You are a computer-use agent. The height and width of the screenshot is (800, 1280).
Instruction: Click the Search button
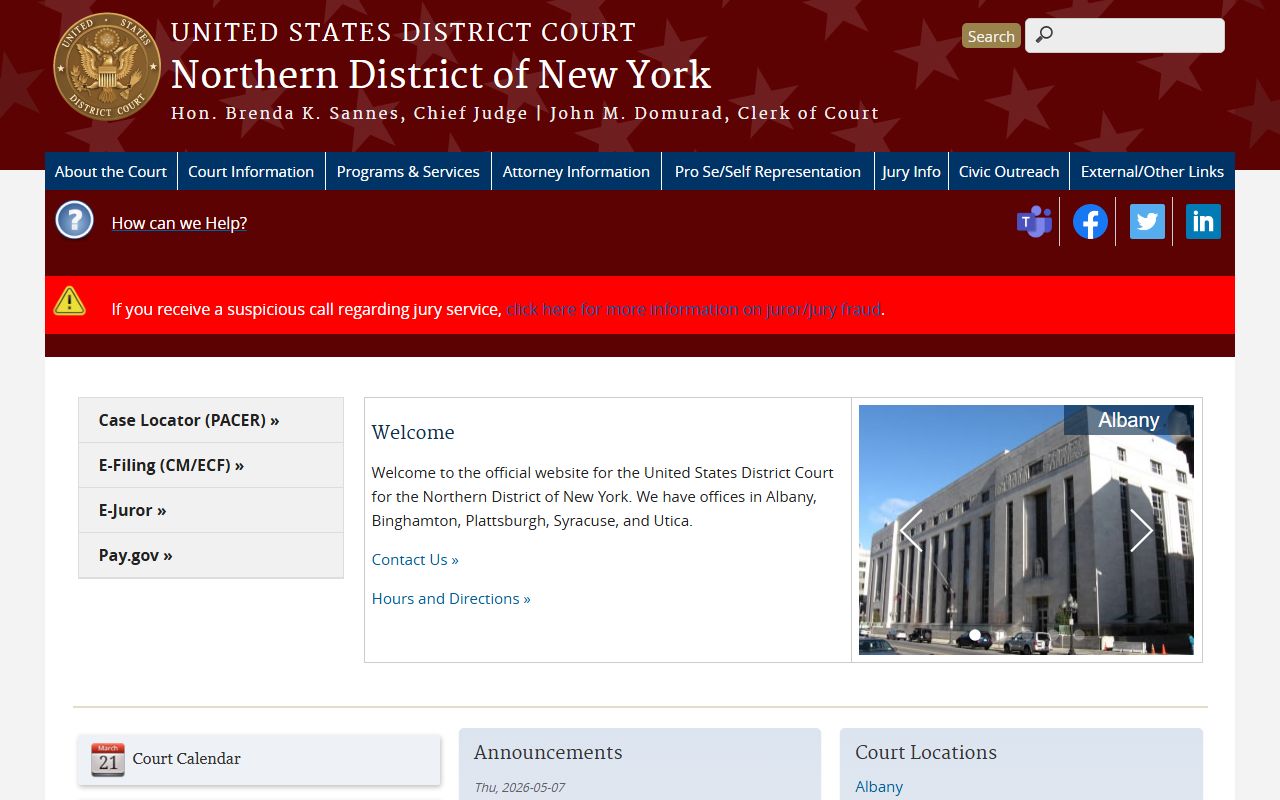tap(991, 36)
